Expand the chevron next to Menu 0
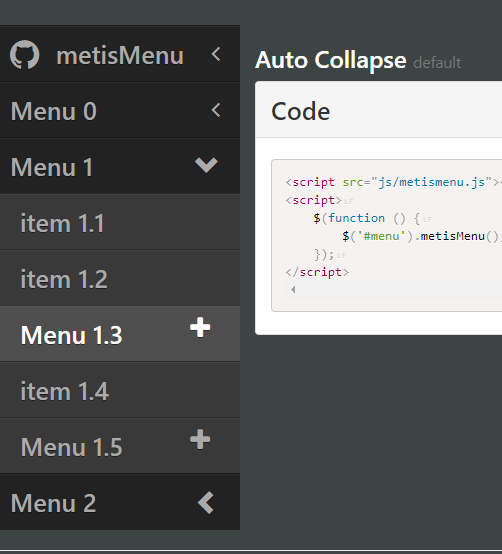Image resolution: width=502 pixels, height=554 pixels. tap(216, 110)
